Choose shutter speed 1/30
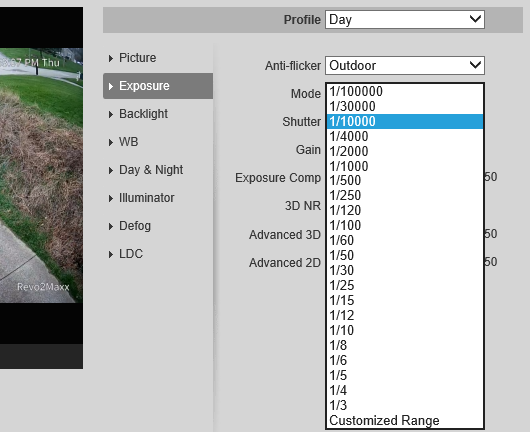The width and height of the screenshot is (530, 432). point(405,270)
